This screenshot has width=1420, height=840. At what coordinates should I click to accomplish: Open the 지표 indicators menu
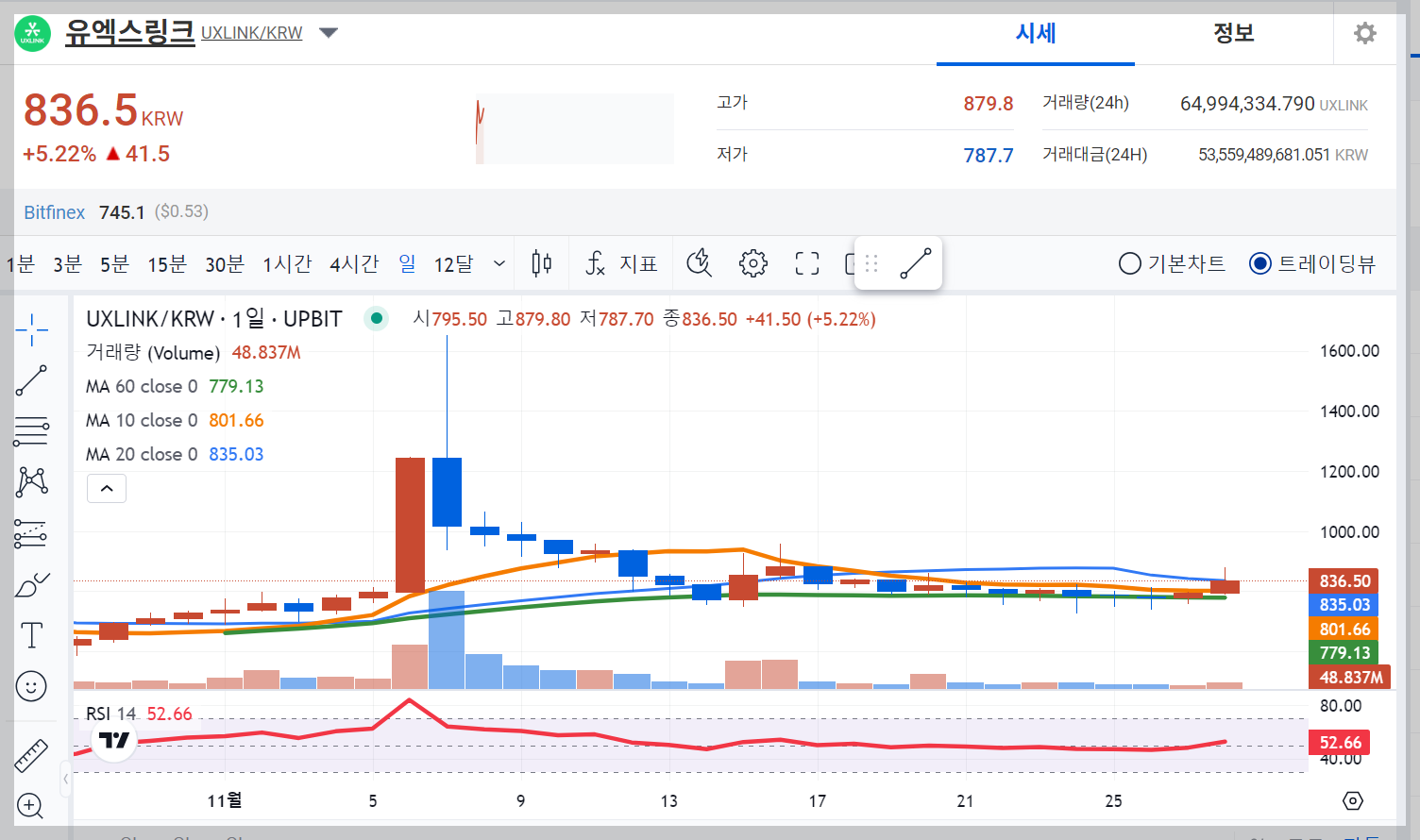pos(621,263)
